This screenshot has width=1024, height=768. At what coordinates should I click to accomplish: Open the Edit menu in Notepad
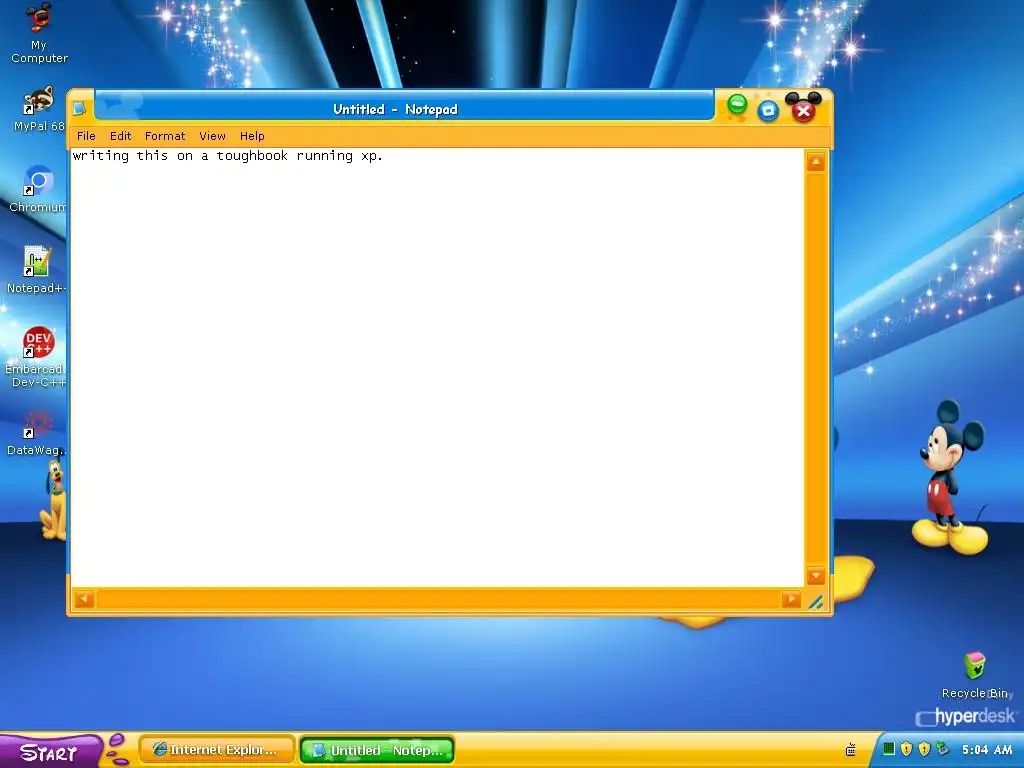coord(120,136)
